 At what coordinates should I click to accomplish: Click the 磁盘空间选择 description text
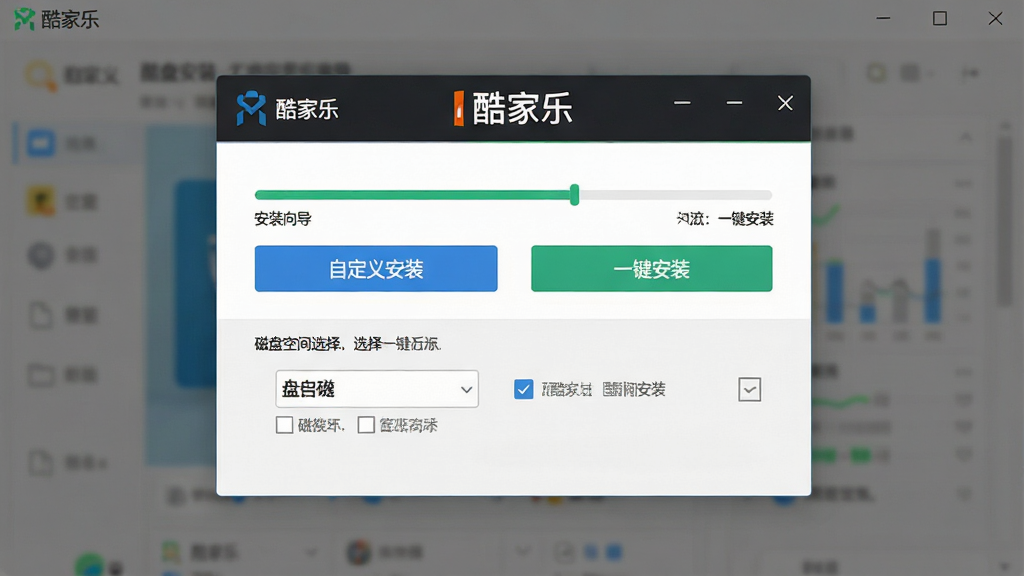(x=347, y=344)
